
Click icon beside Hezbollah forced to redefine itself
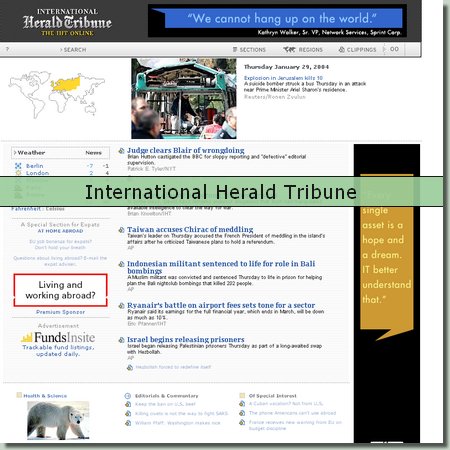click(130, 367)
